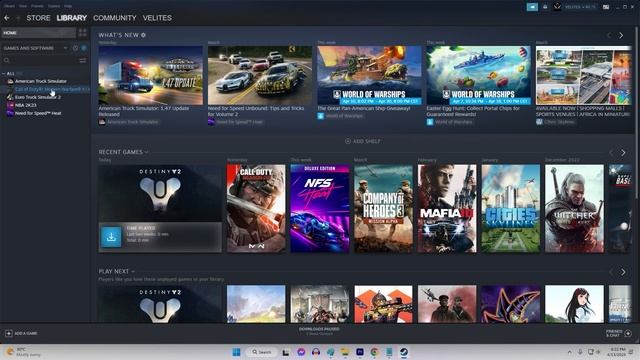Go back with the navigation arrow
Screen dimensions: 640x360
pyautogui.click(x=7, y=18)
